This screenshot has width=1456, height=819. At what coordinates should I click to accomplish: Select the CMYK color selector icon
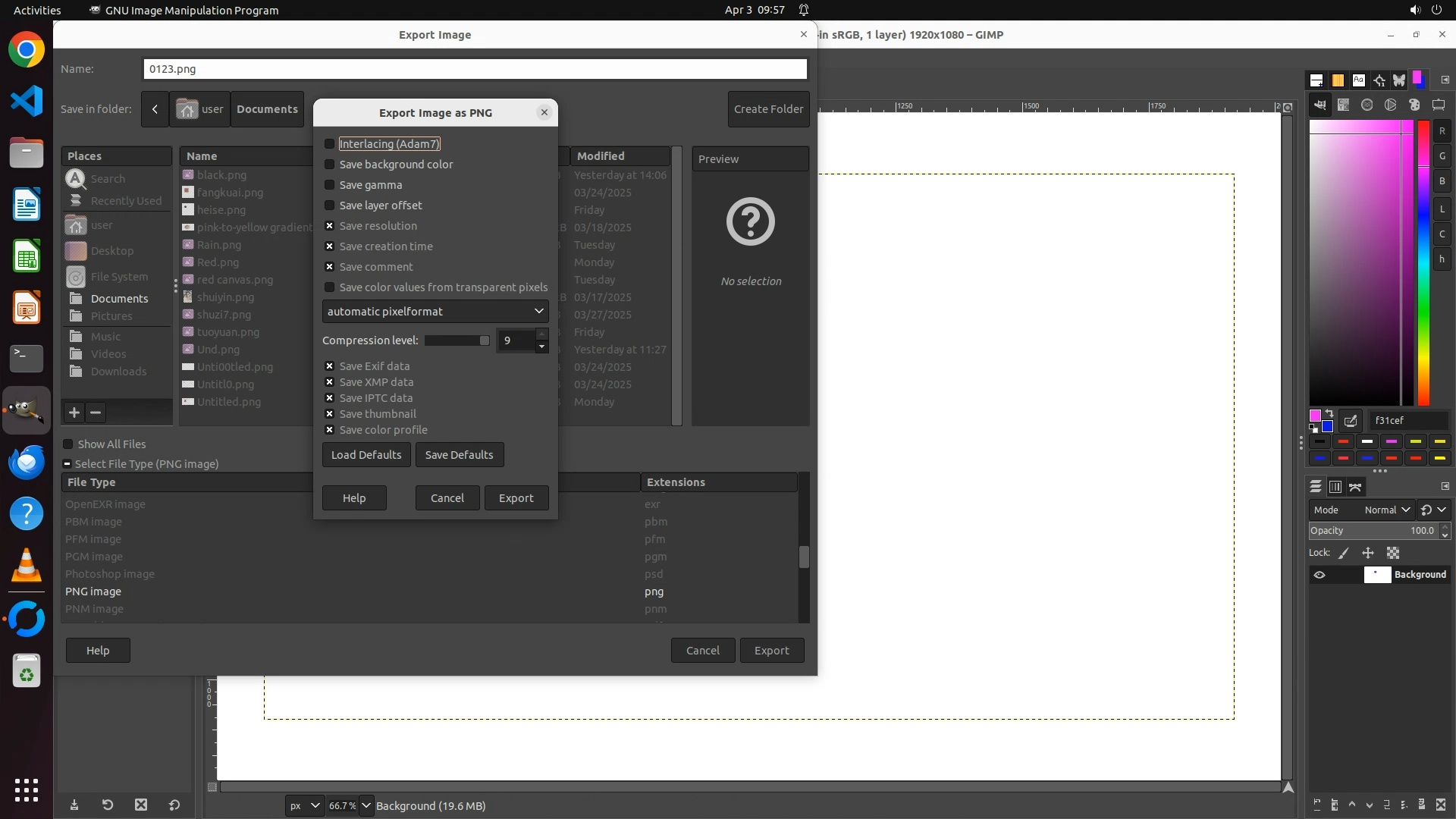tap(1343, 105)
